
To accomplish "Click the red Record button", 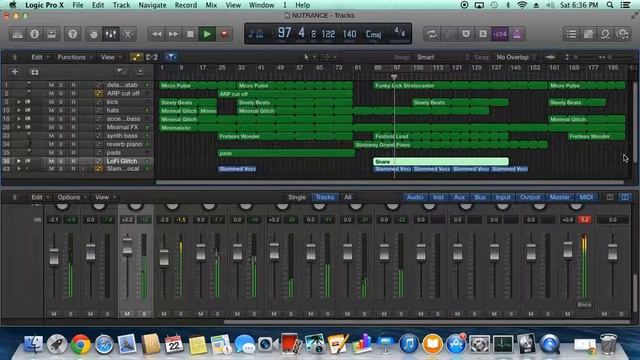I will click(224, 34).
